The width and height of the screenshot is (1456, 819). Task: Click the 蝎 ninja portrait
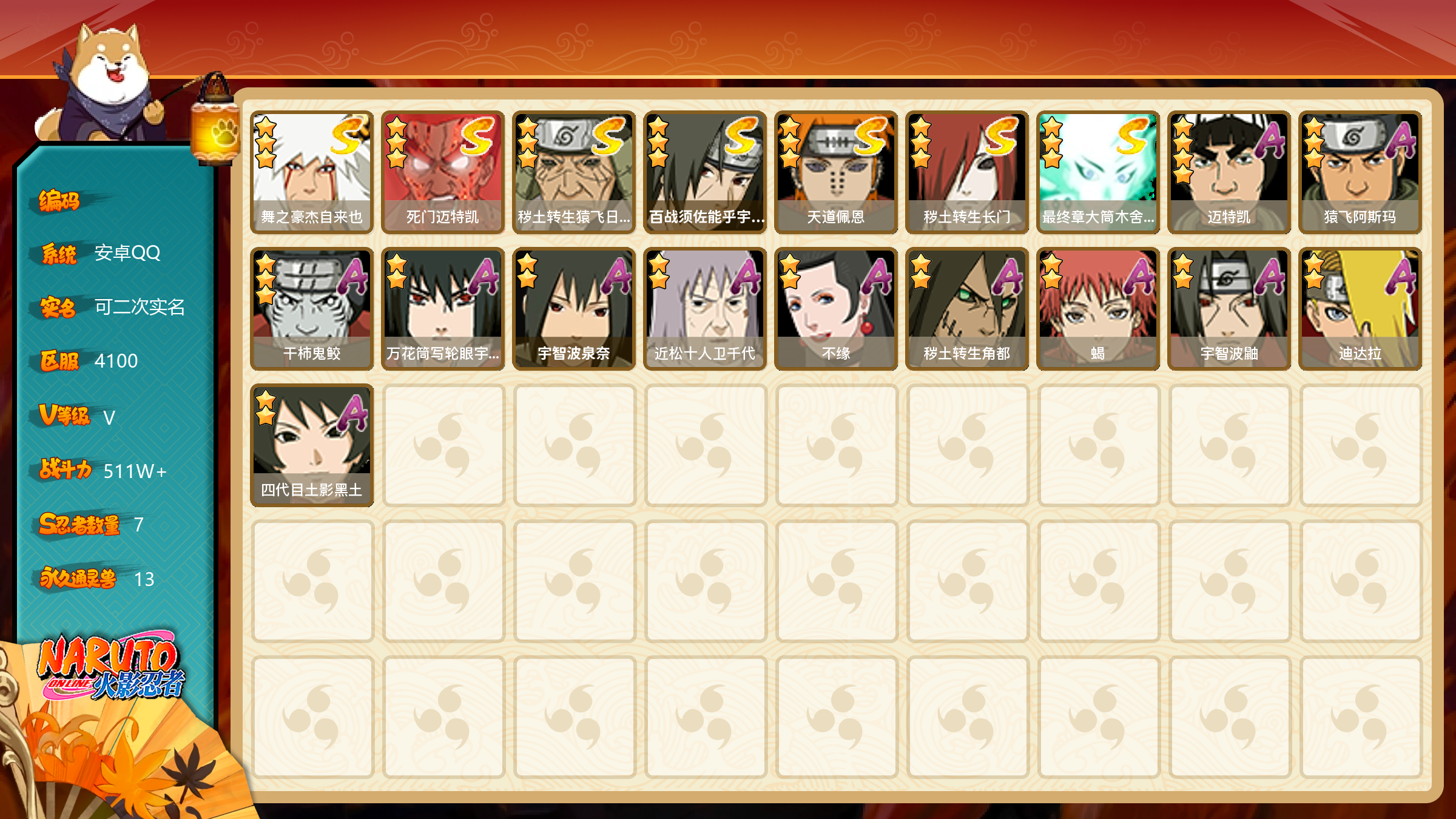(x=1098, y=309)
